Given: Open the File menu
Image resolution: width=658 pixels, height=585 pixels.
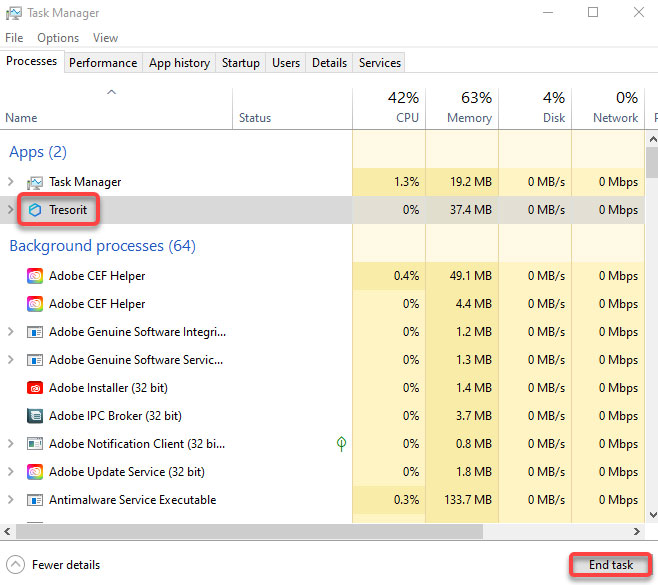Looking at the screenshot, I should point(14,38).
